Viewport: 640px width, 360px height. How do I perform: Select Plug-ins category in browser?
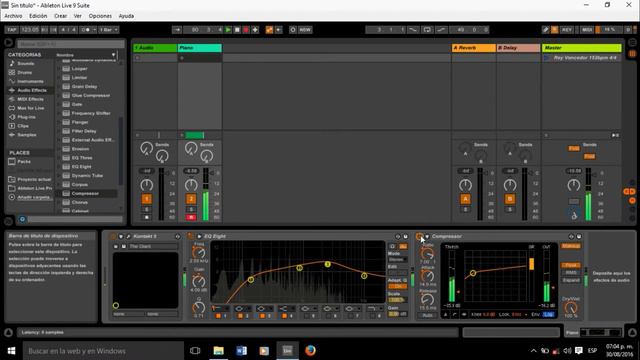(x=26, y=117)
